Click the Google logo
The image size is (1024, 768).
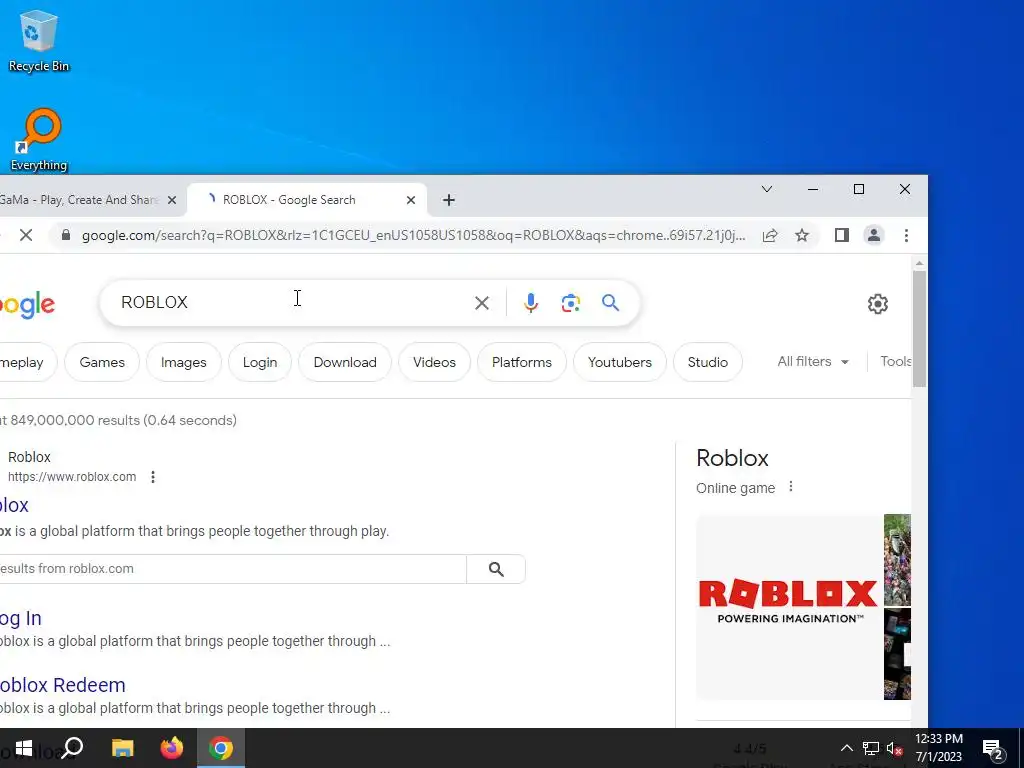[x=27, y=305]
